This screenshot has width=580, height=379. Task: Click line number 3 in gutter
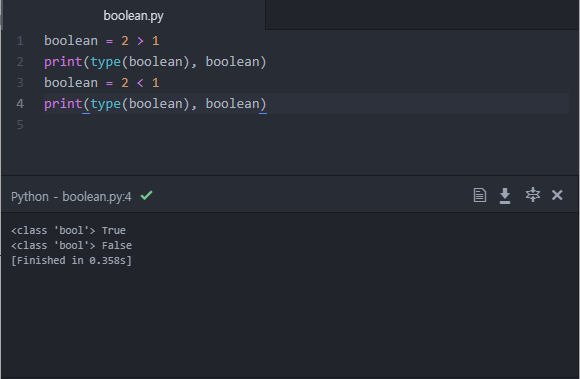[20, 83]
